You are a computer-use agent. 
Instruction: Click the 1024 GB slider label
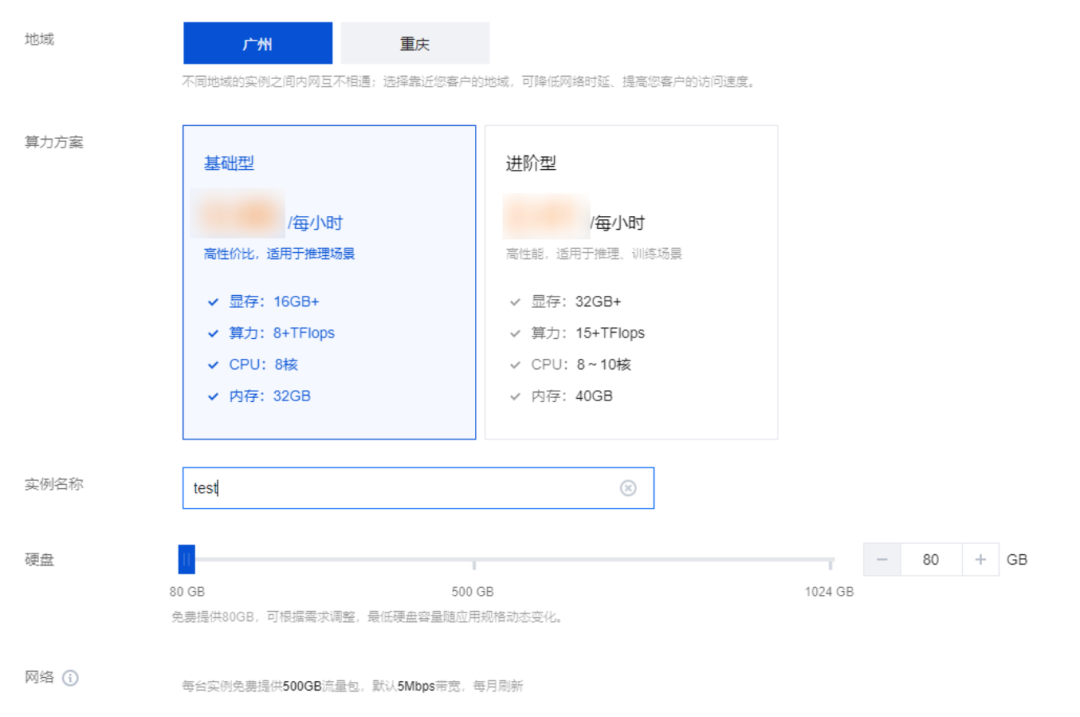829,592
